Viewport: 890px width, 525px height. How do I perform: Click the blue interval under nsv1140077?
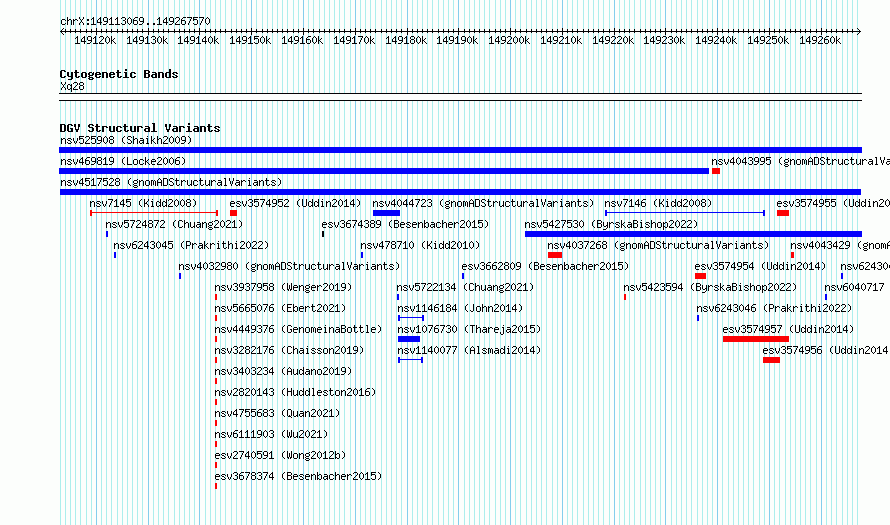coord(410,360)
